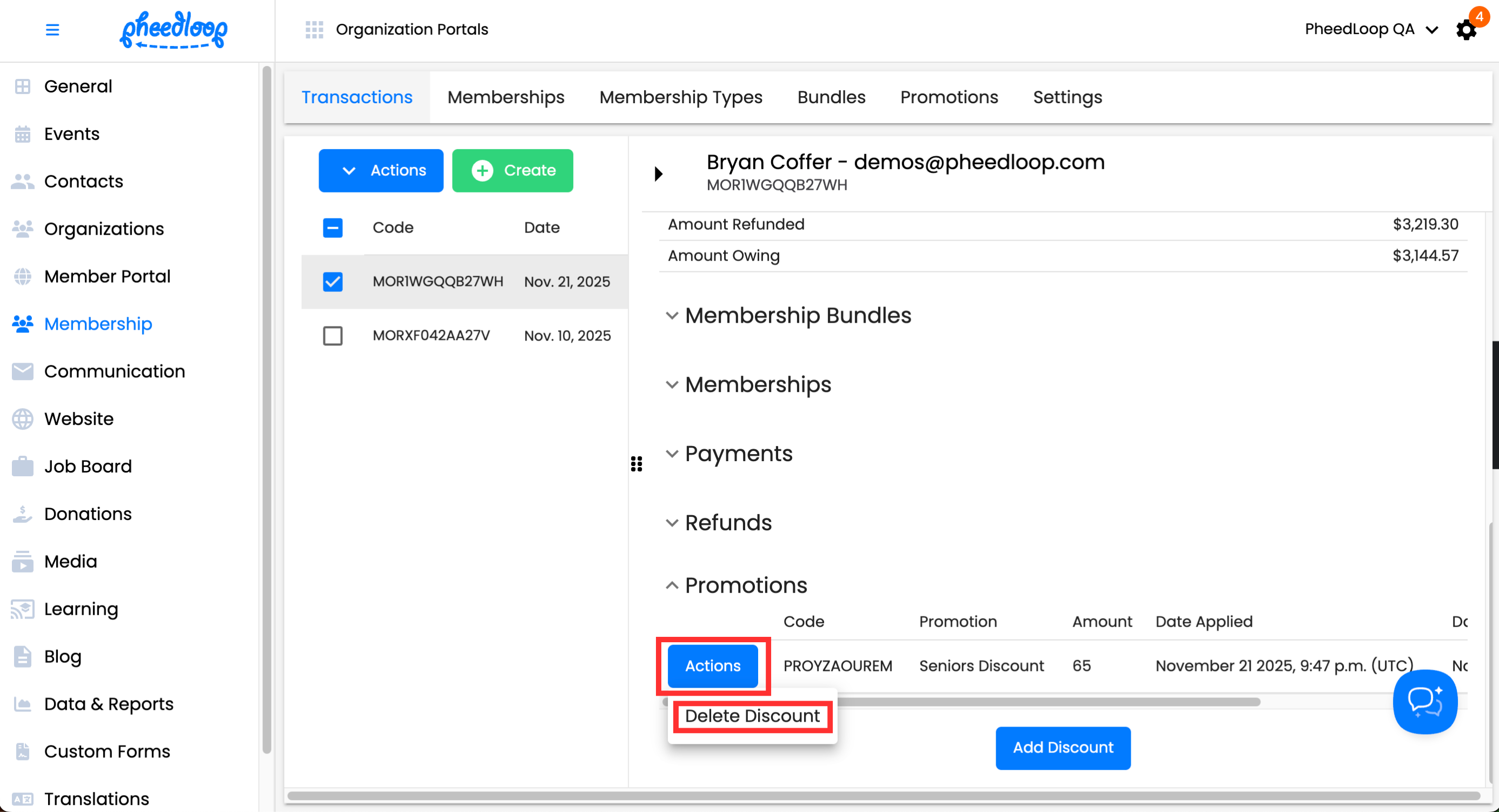Screen dimensions: 1499x812
Task: Click the Add Discount button
Action: 1063,748
